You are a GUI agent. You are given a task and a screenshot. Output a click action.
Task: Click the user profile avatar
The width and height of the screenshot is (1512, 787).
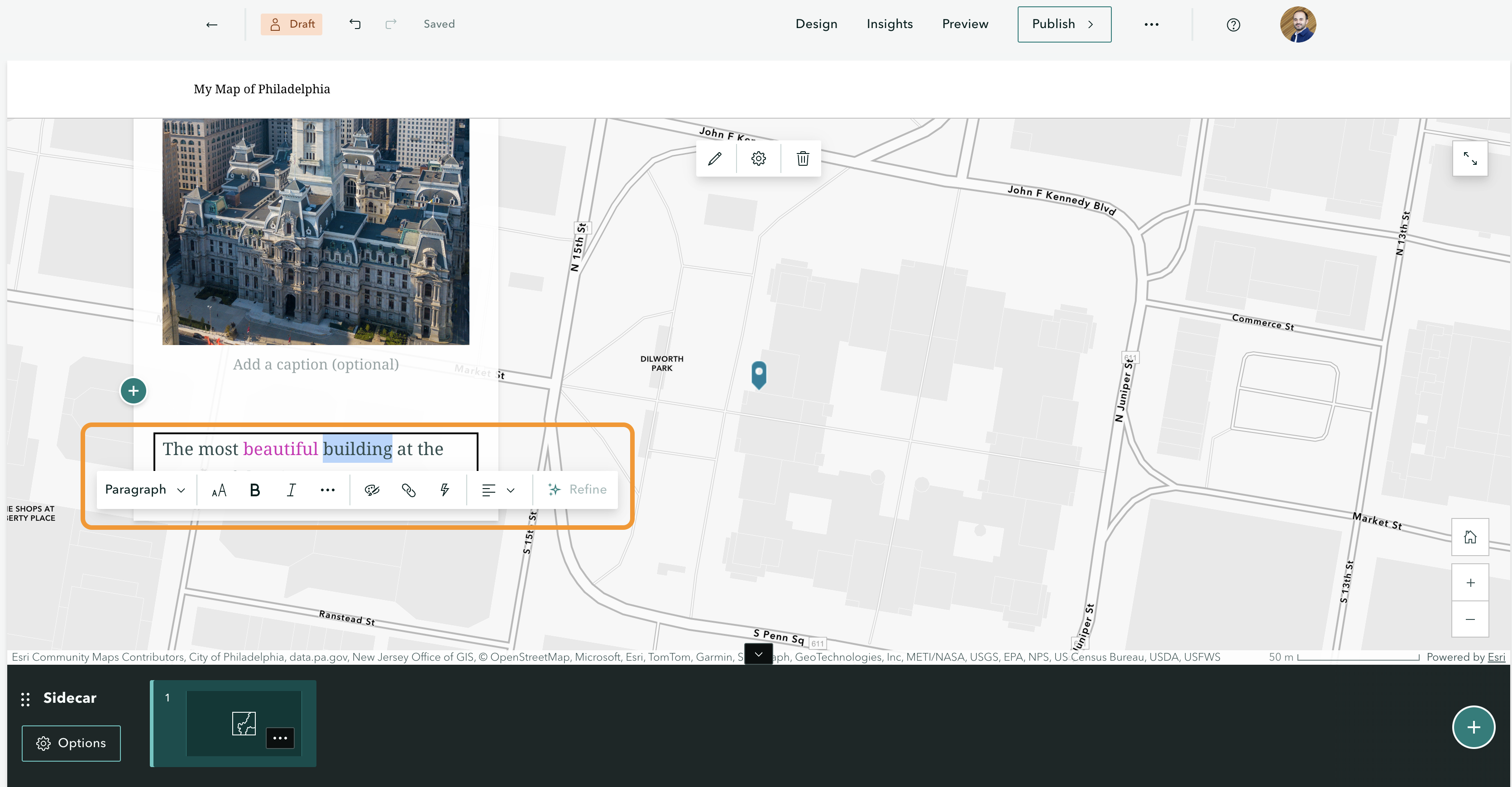point(1298,24)
